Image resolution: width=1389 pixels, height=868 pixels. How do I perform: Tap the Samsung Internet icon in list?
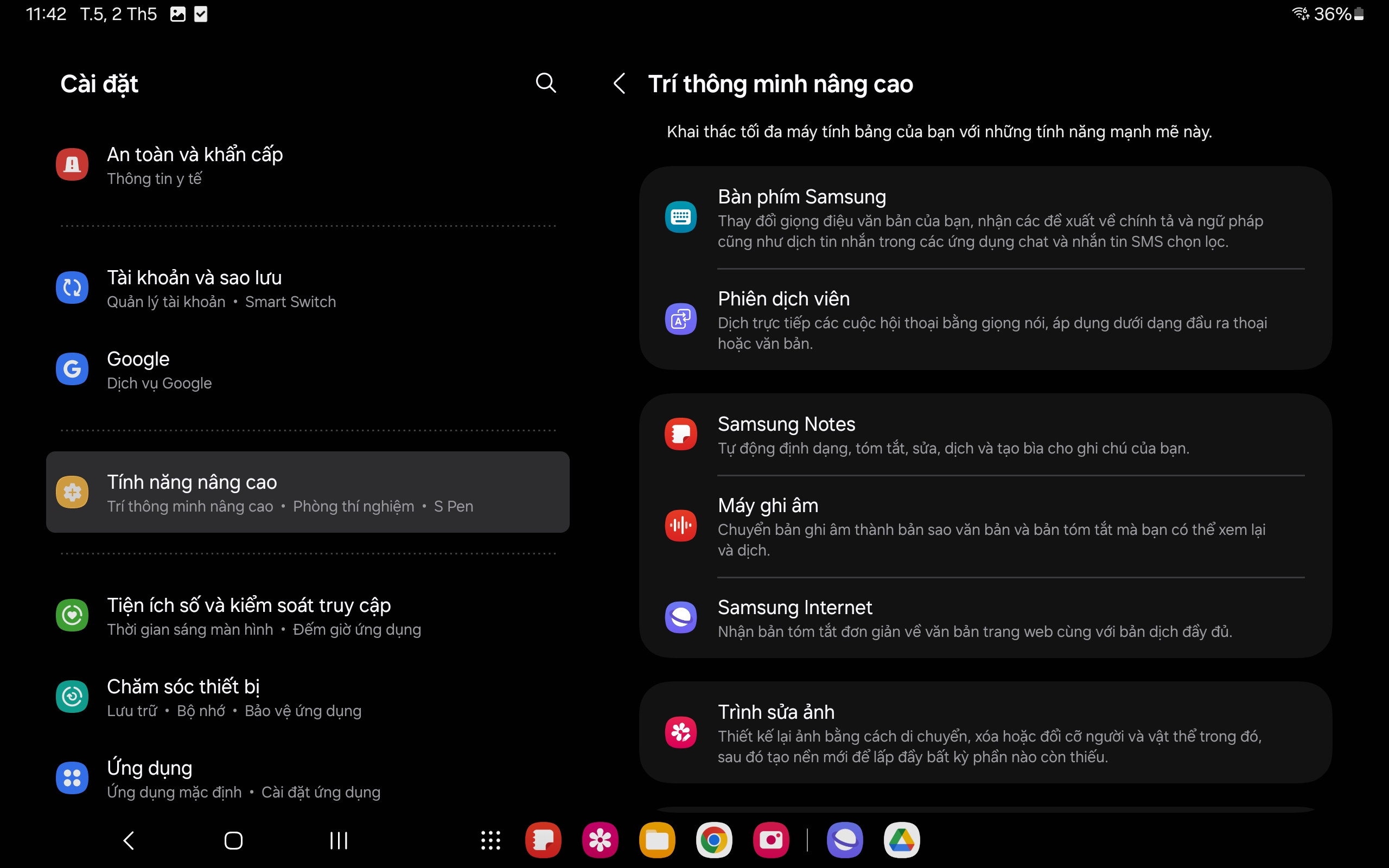[681, 618]
